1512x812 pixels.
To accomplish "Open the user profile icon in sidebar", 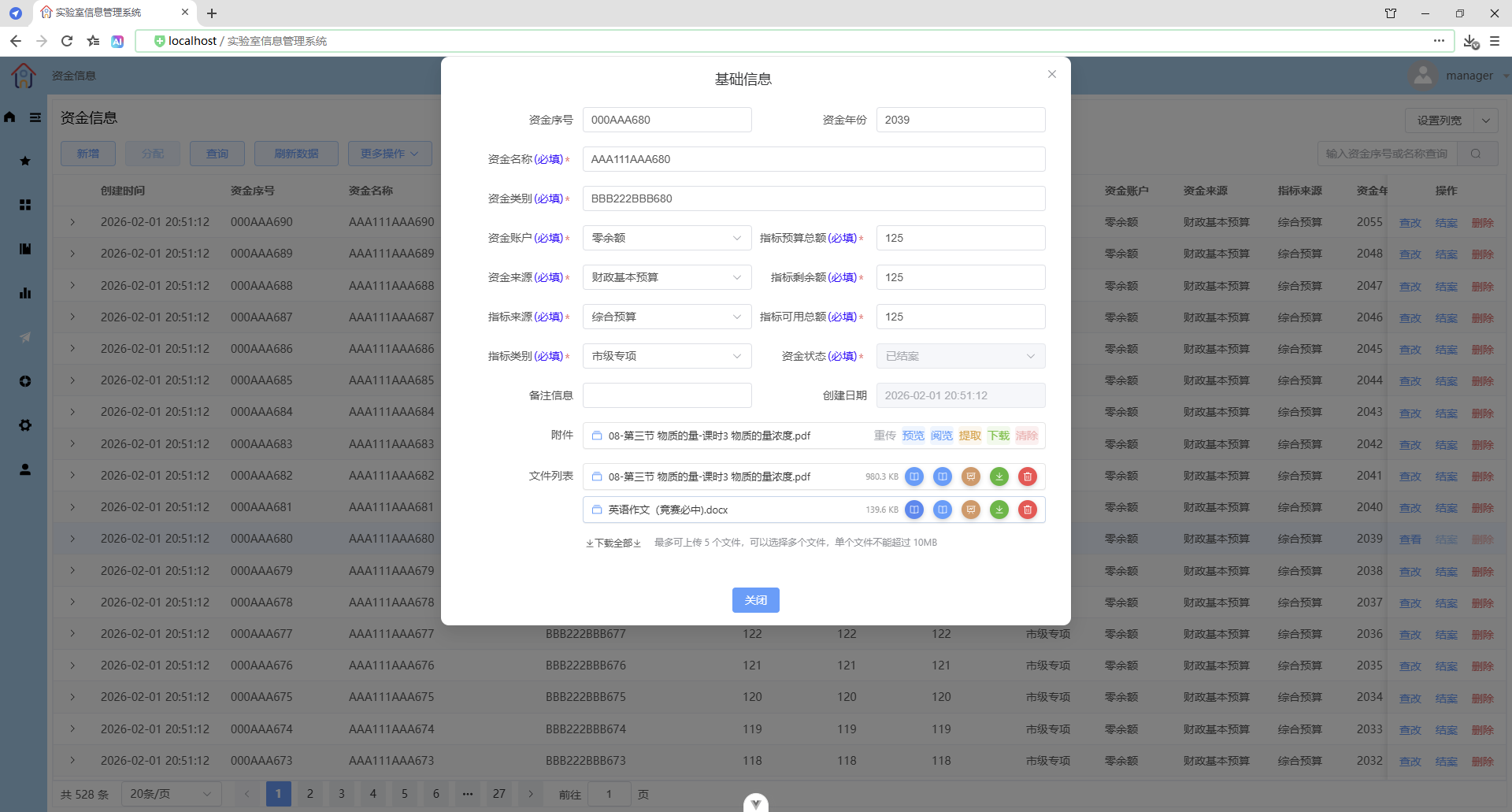I will [25, 469].
